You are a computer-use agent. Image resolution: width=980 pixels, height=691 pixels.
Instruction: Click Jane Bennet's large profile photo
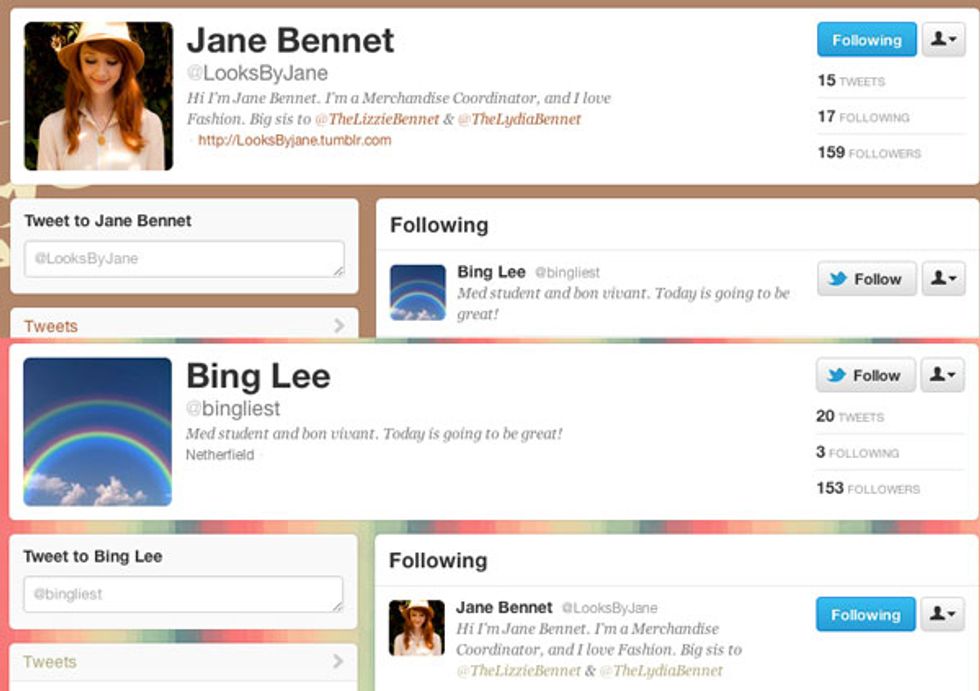[99, 96]
